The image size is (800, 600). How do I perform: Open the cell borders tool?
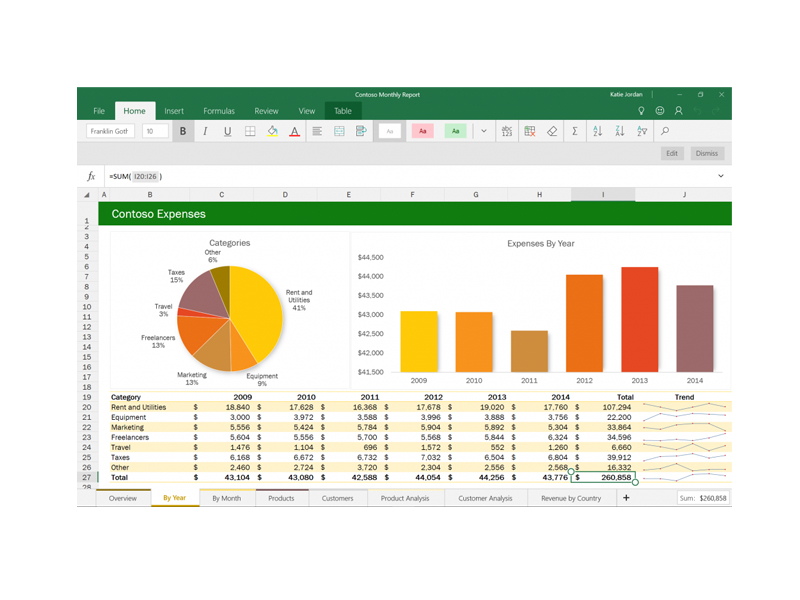(250, 131)
